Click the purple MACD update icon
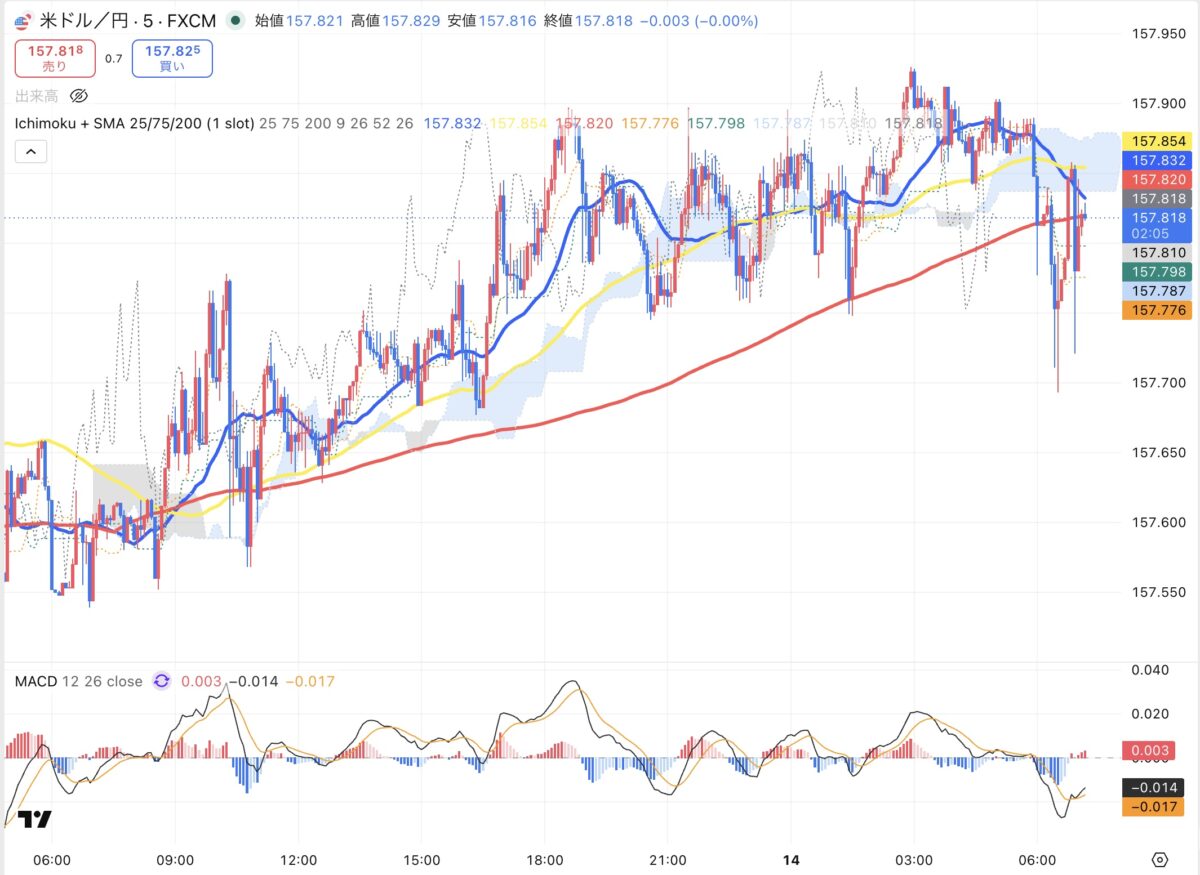This screenshot has height=875, width=1200. tap(161, 681)
